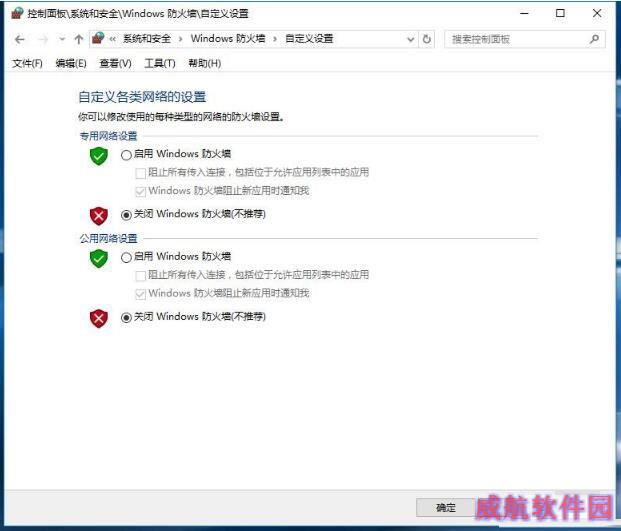Open the 文件(F) menu
Screen dimensions: 621x531
click(27, 63)
